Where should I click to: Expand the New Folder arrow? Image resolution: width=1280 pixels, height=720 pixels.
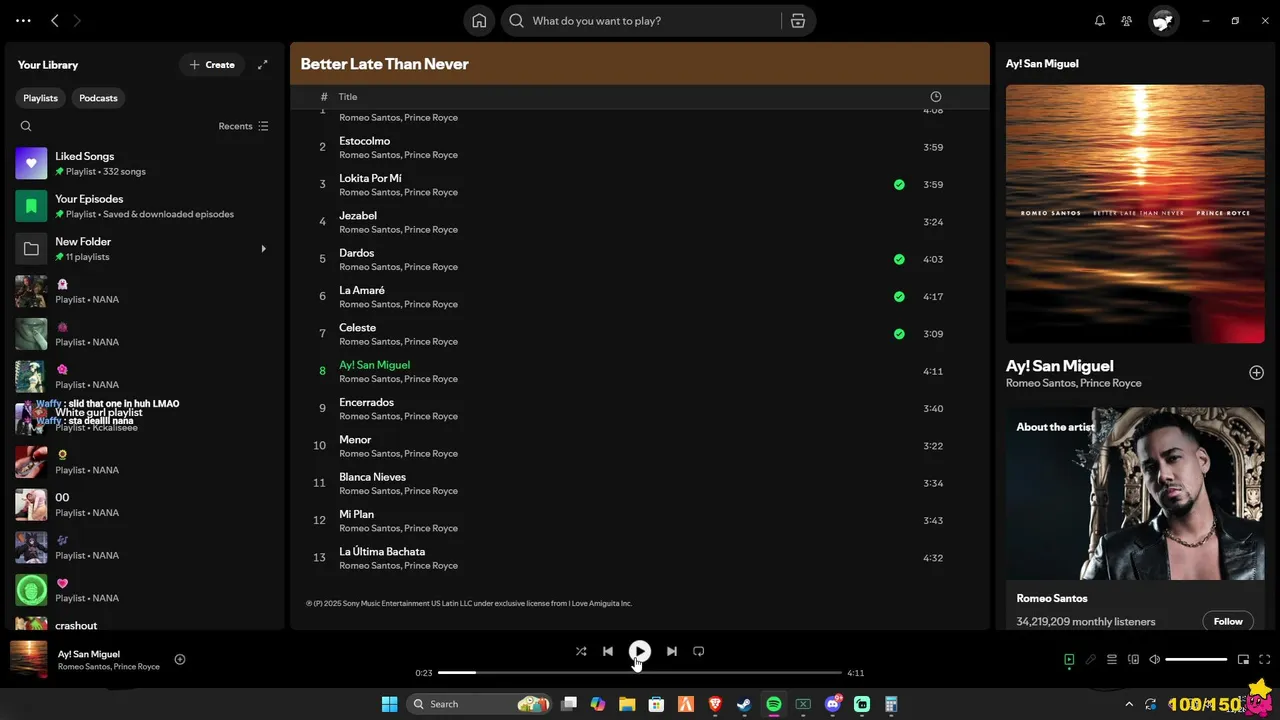[x=264, y=249]
